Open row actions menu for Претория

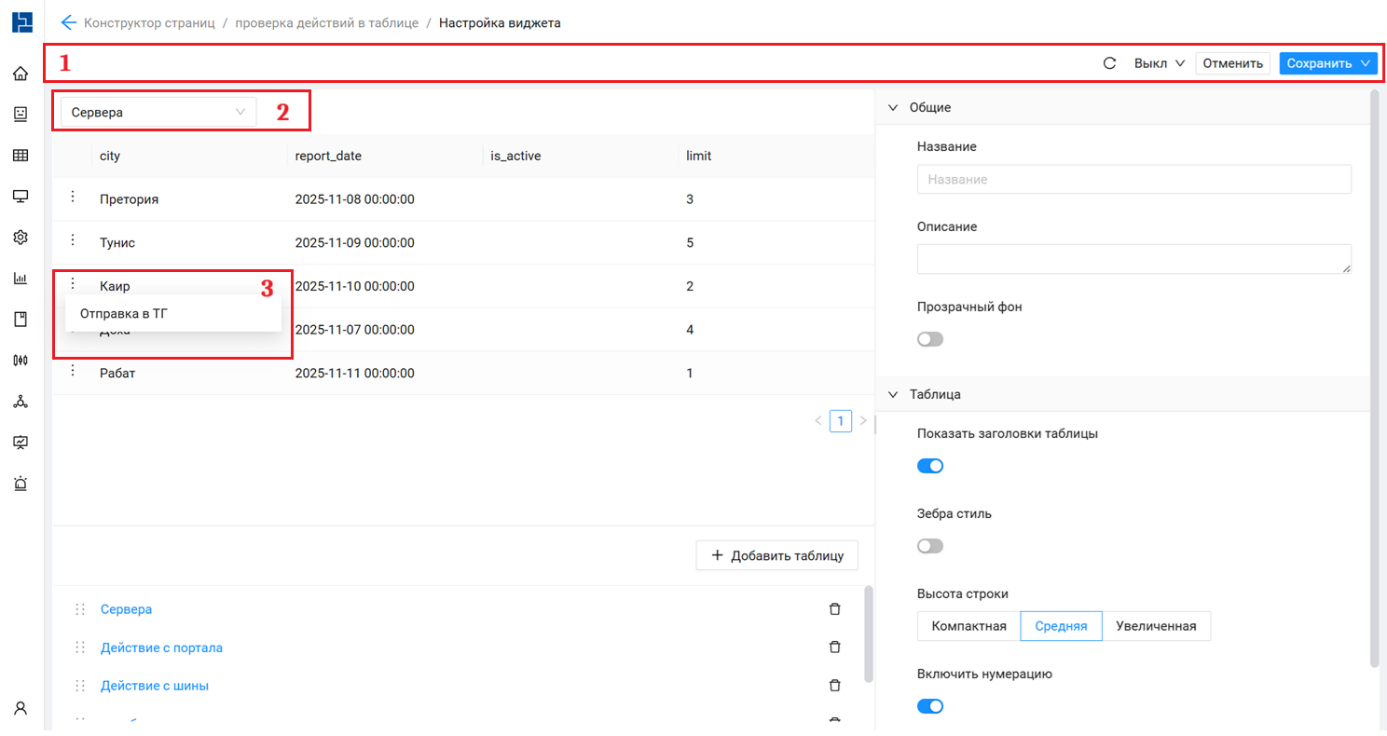73,198
